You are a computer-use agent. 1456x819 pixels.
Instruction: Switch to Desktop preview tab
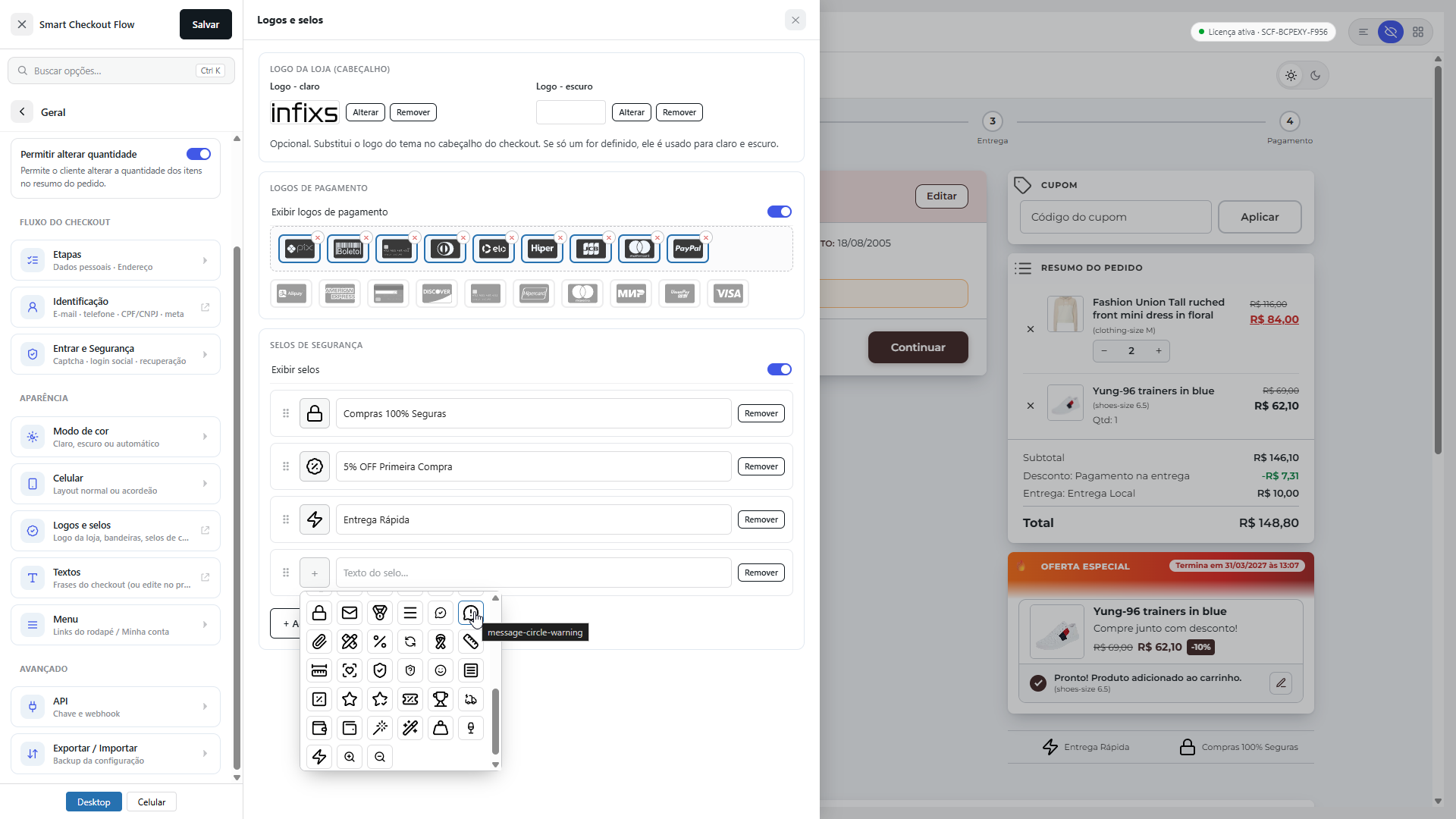94,802
